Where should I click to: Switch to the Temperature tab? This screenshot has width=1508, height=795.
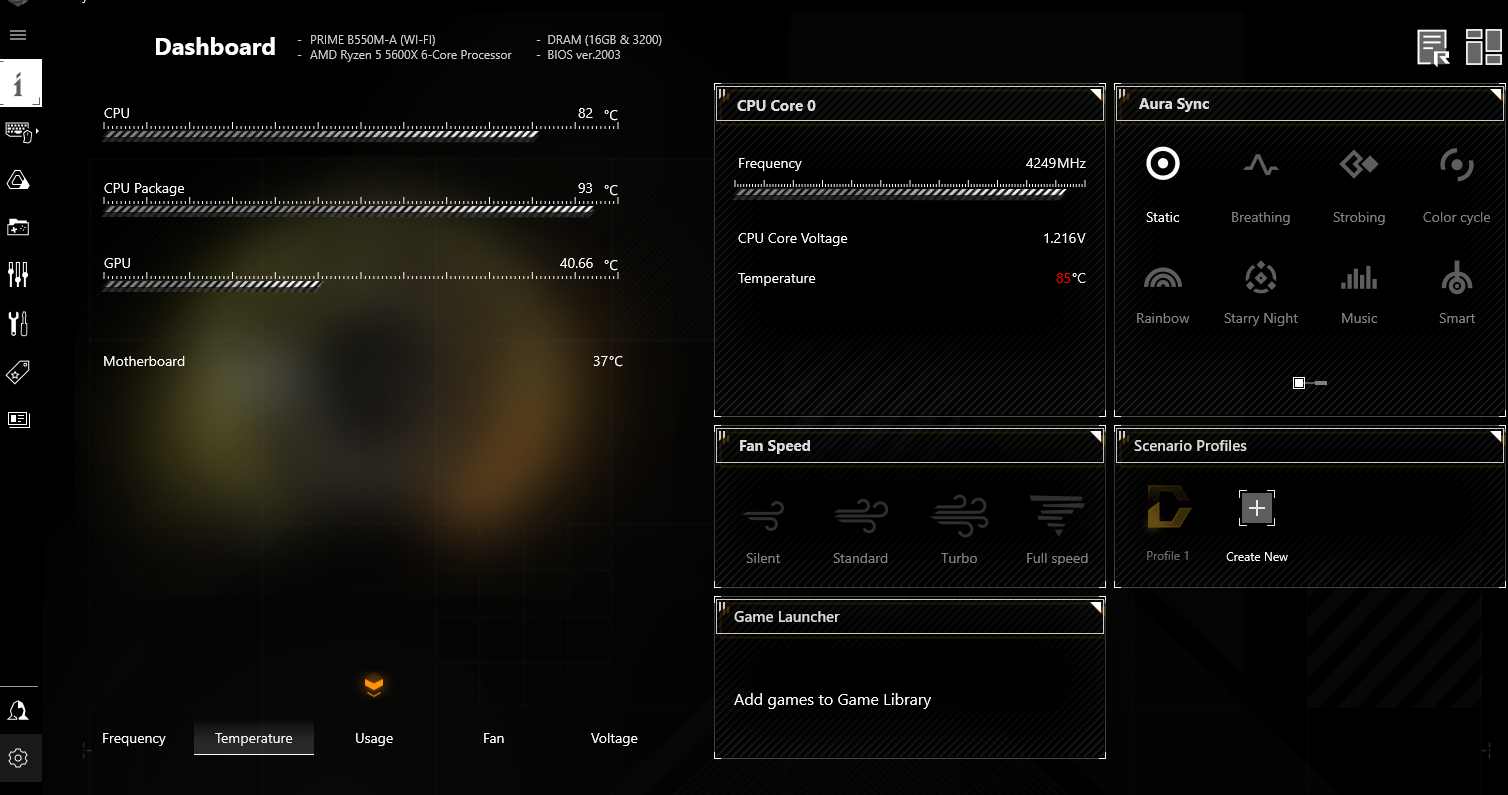pyautogui.click(x=254, y=738)
